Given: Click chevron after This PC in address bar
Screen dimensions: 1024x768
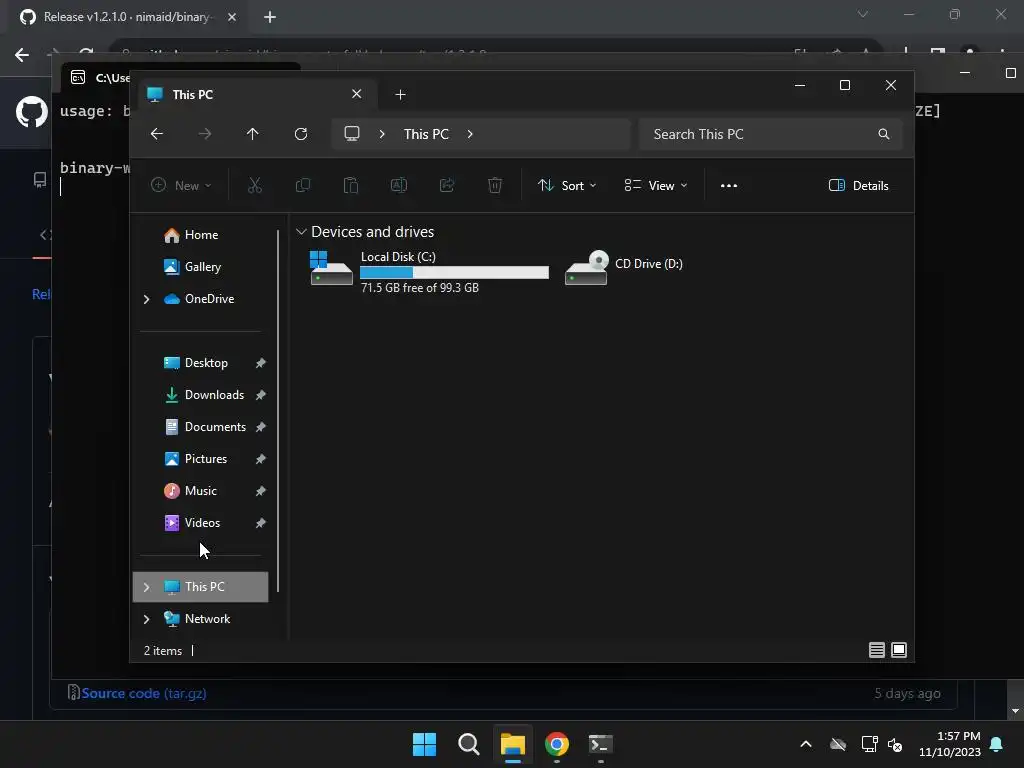Looking at the screenshot, I should click(470, 134).
